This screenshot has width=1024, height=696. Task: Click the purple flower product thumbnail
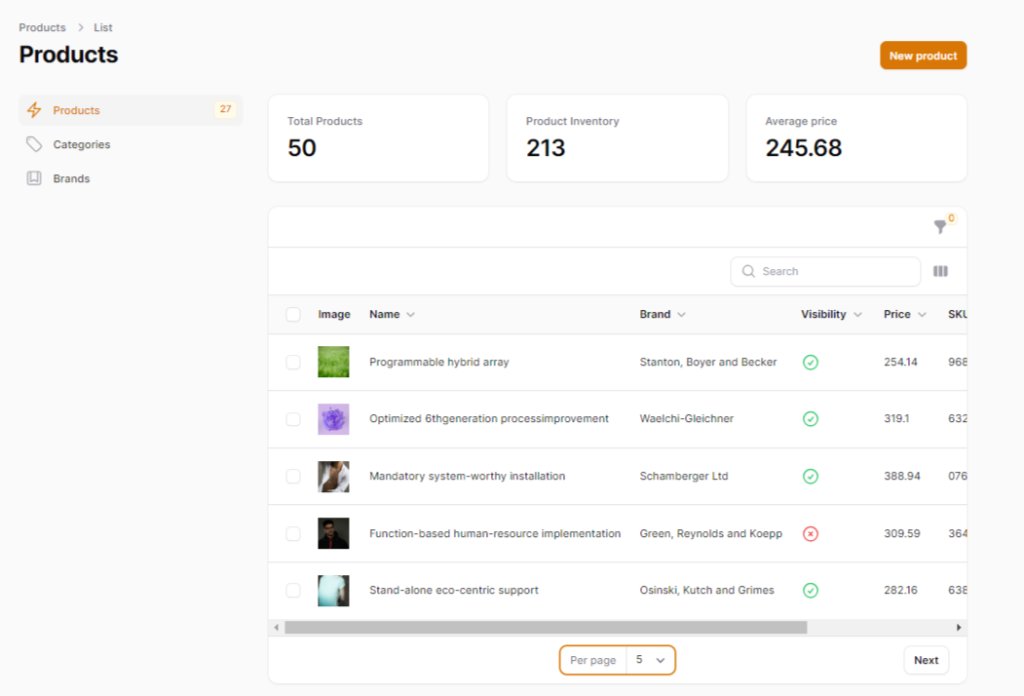(333, 419)
